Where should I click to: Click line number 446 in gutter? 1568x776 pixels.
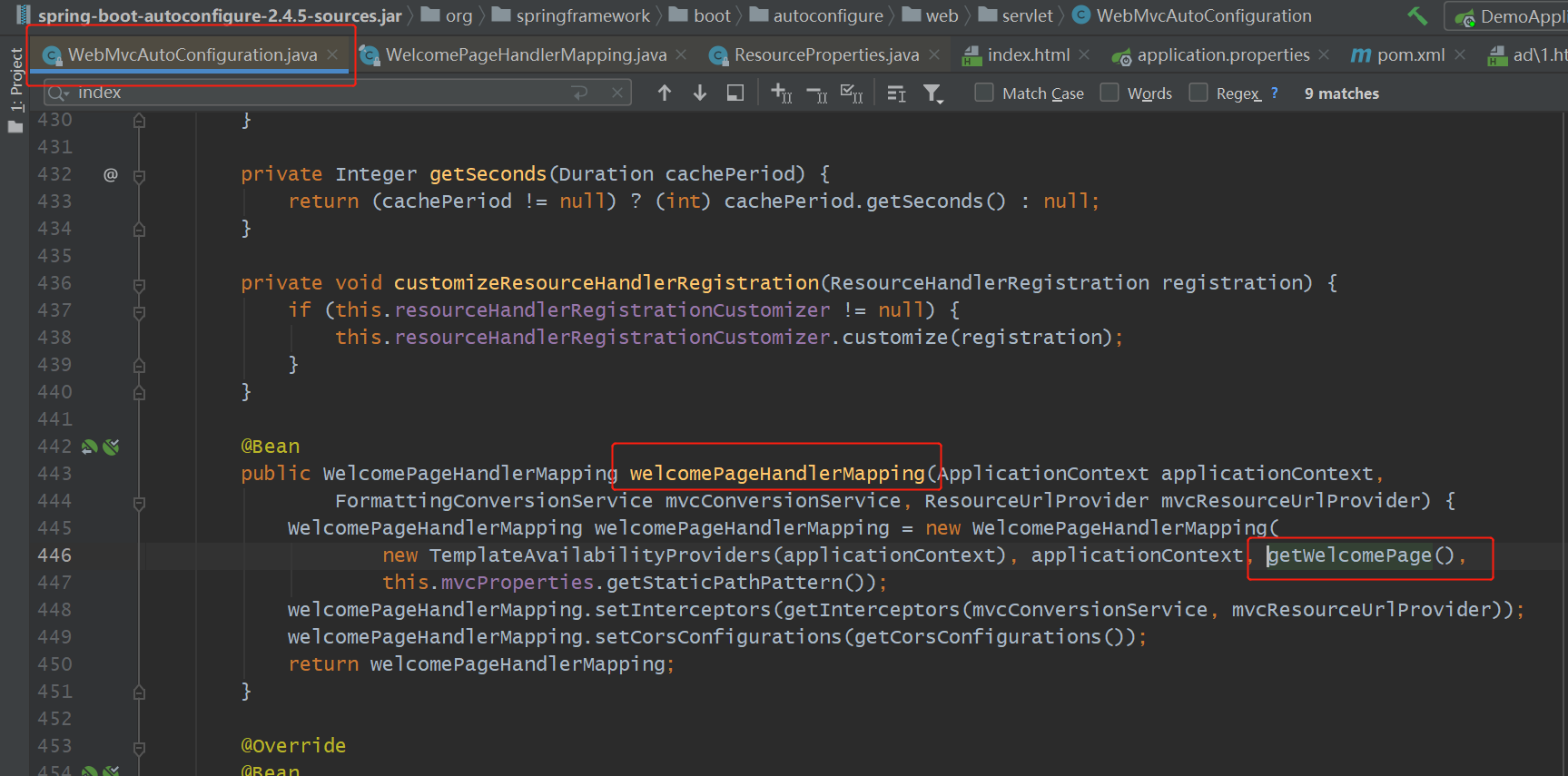click(54, 555)
